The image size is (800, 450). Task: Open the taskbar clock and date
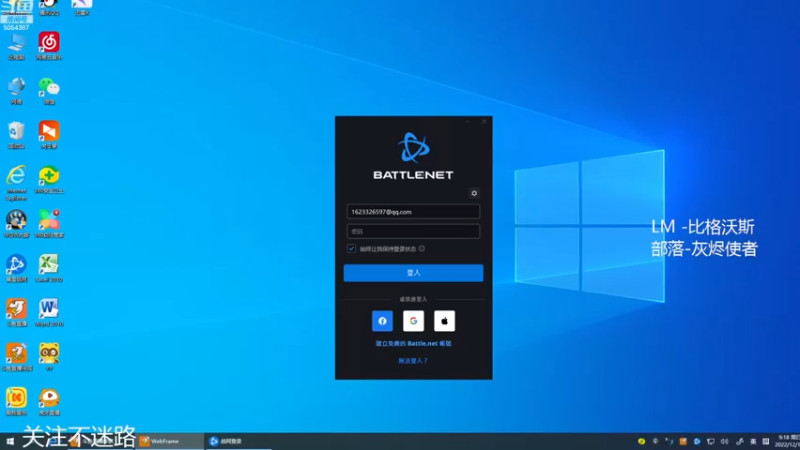(x=787, y=441)
